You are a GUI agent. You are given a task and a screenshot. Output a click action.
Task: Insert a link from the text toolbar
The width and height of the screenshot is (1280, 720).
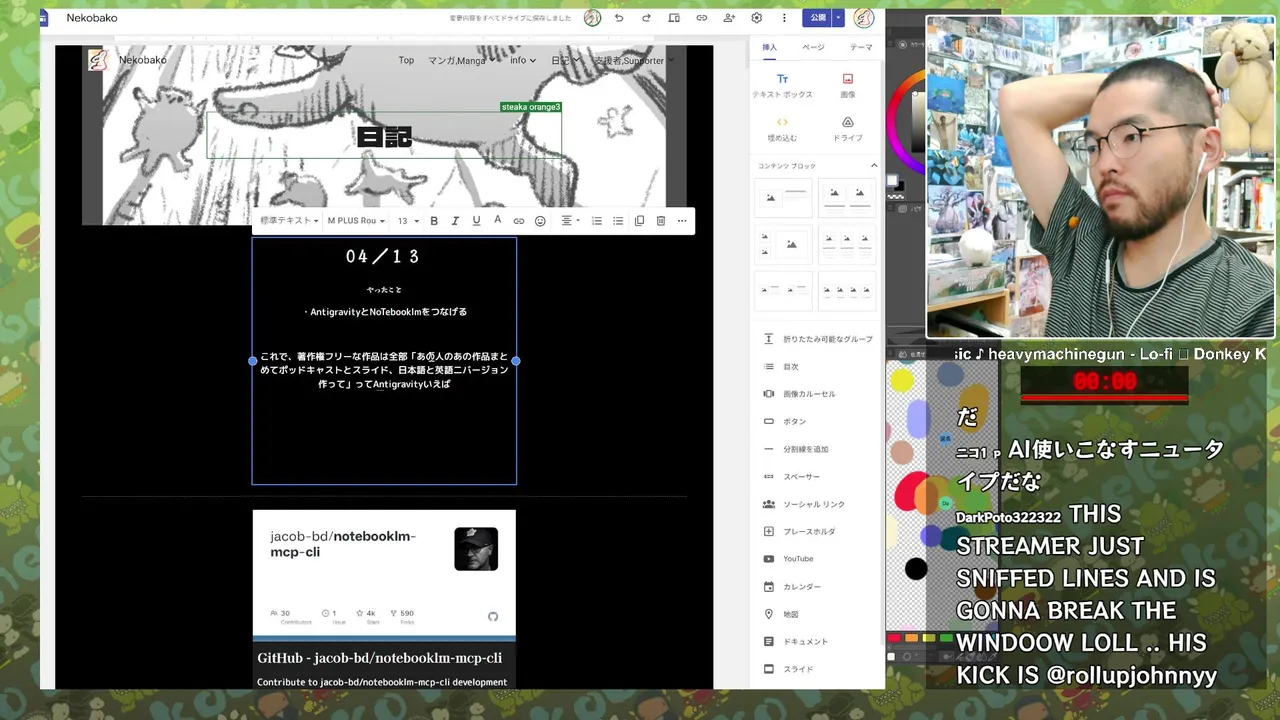click(519, 221)
